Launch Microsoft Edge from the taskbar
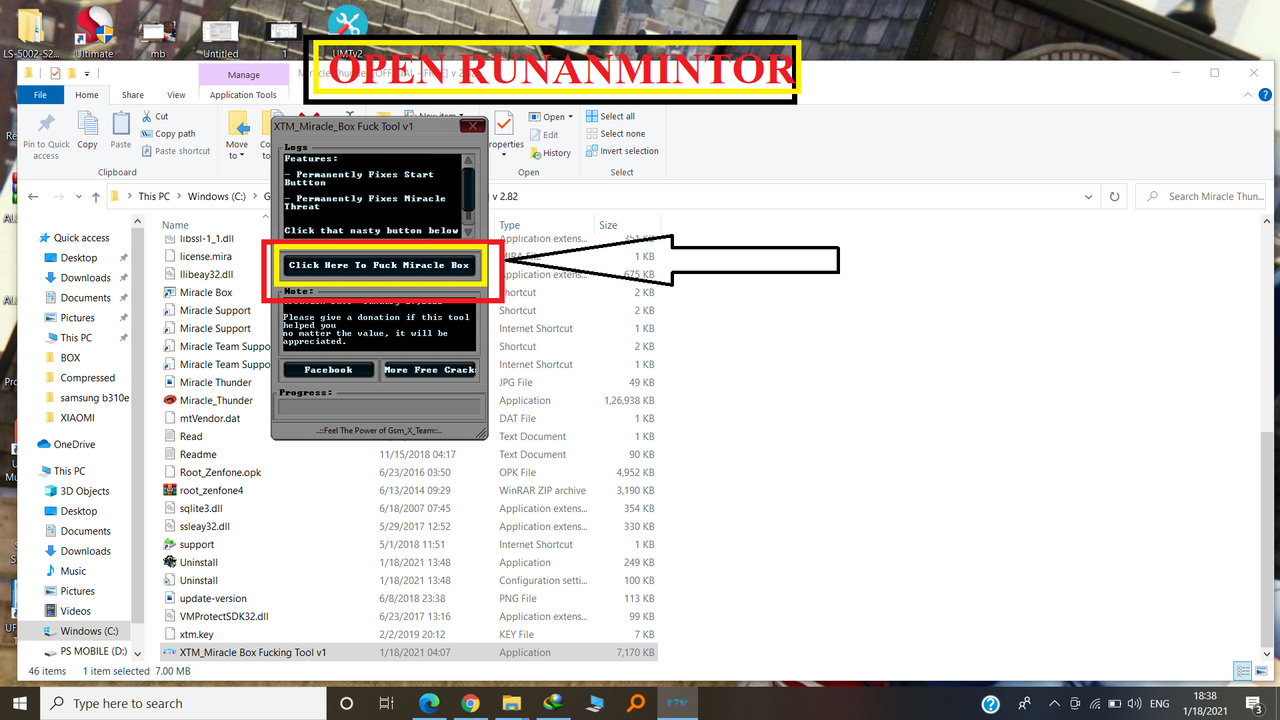The image size is (1280, 720). (x=429, y=703)
